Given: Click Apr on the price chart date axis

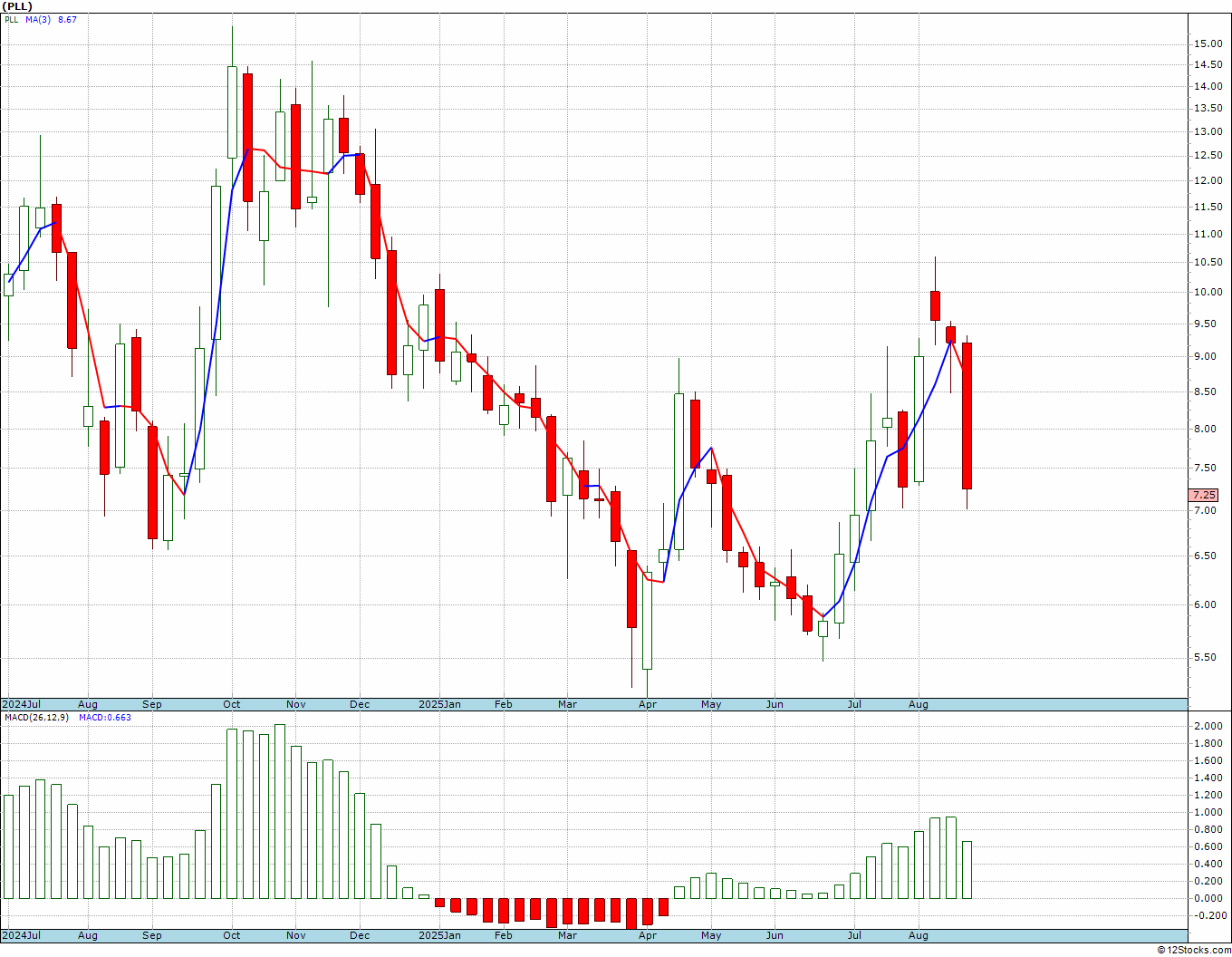Looking at the screenshot, I should (x=648, y=704).
